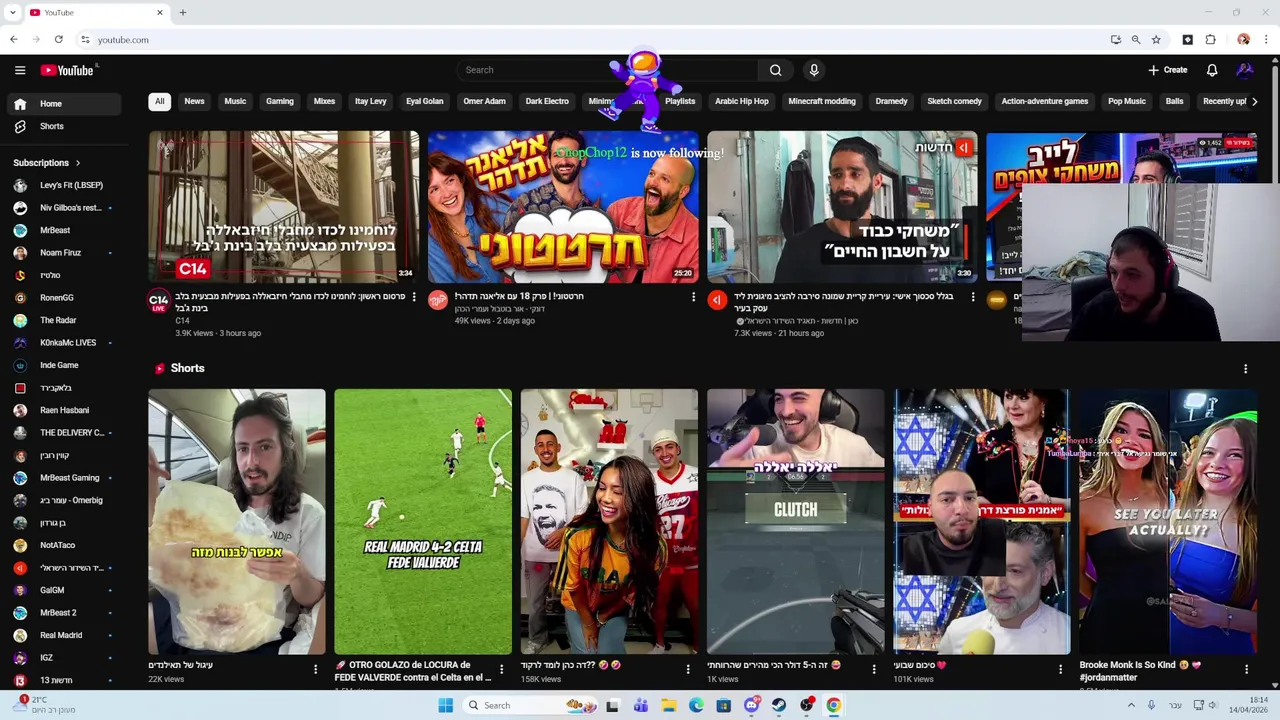Open the C14 channel avatar
This screenshot has height=720, width=1280.
click(x=159, y=301)
